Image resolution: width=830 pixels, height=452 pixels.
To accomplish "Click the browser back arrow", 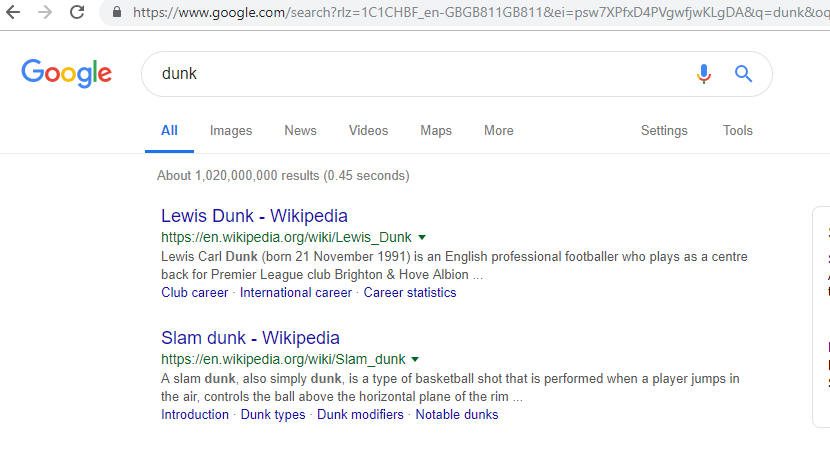I will (x=13, y=12).
